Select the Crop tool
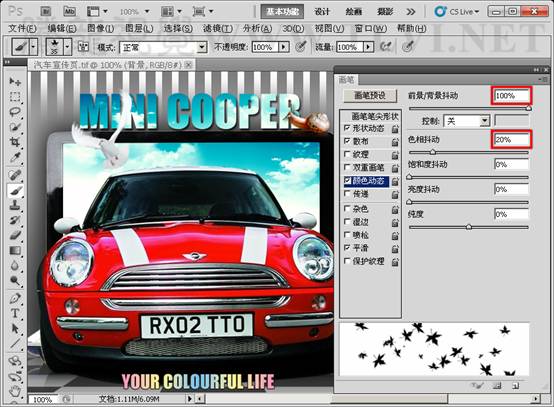 pyautogui.click(x=15, y=142)
